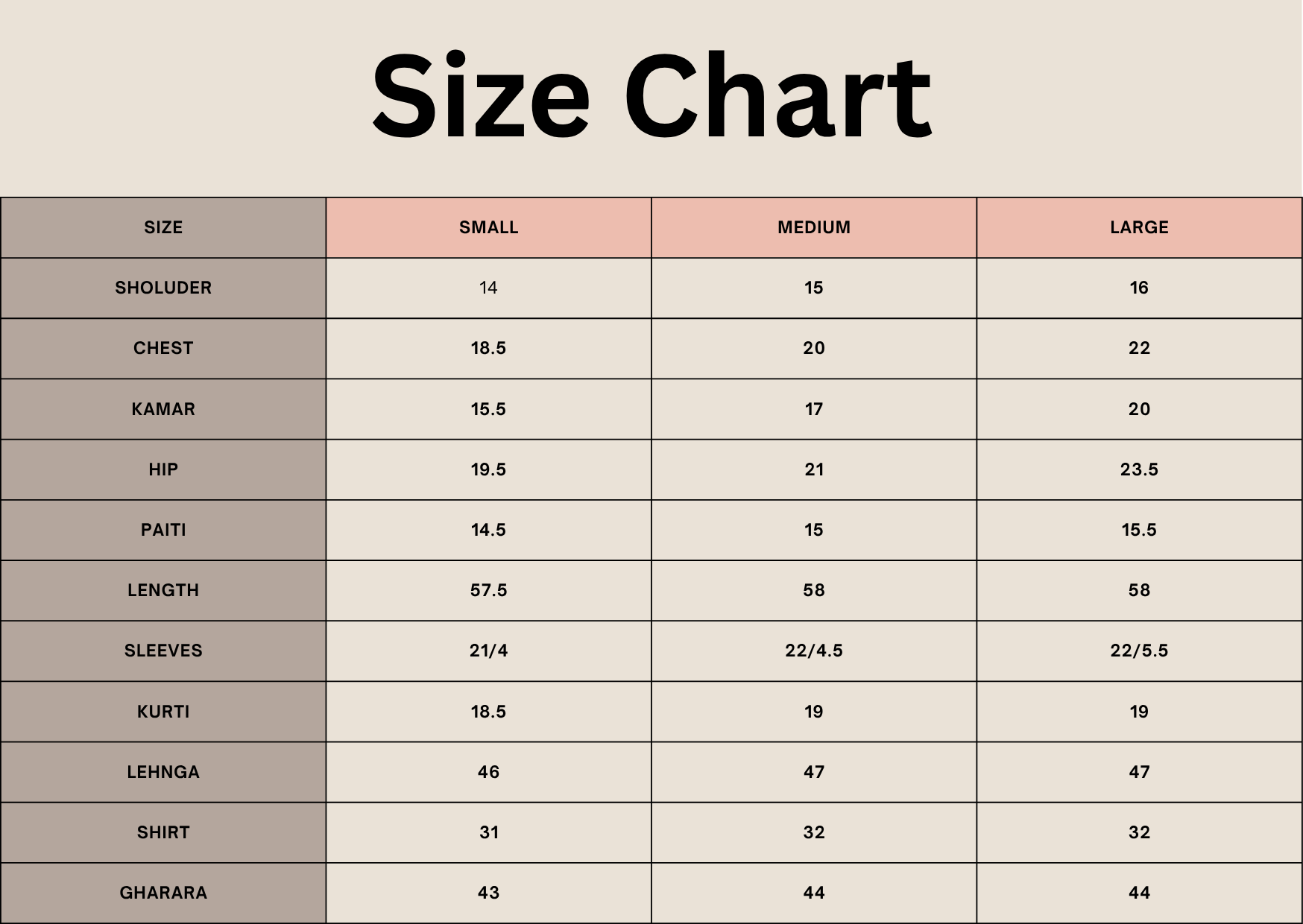Image resolution: width=1303 pixels, height=924 pixels.
Task: Select the LEHNGA row label
Action: click(x=163, y=772)
